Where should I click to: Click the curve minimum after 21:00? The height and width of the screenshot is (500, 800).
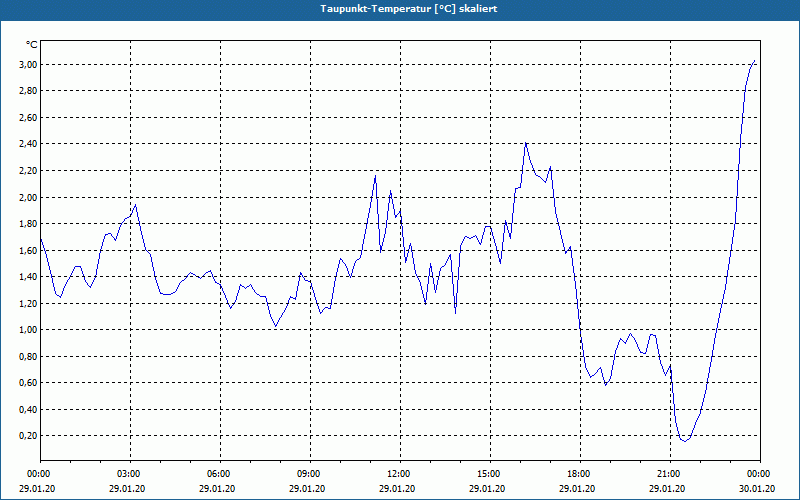(x=685, y=441)
